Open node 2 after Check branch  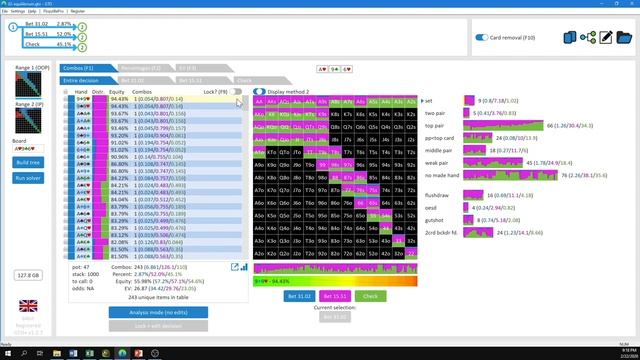[82, 47]
